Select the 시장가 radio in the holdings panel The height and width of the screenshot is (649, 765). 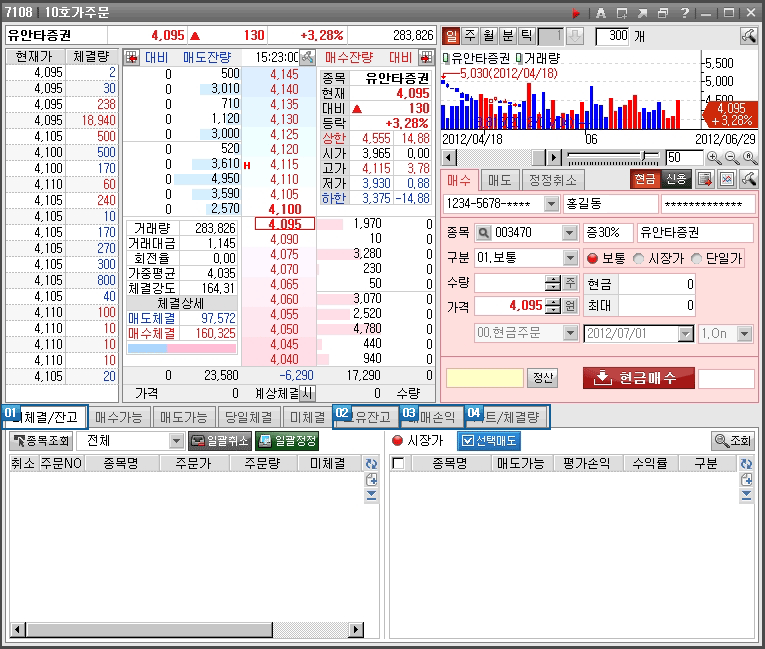[x=398, y=441]
